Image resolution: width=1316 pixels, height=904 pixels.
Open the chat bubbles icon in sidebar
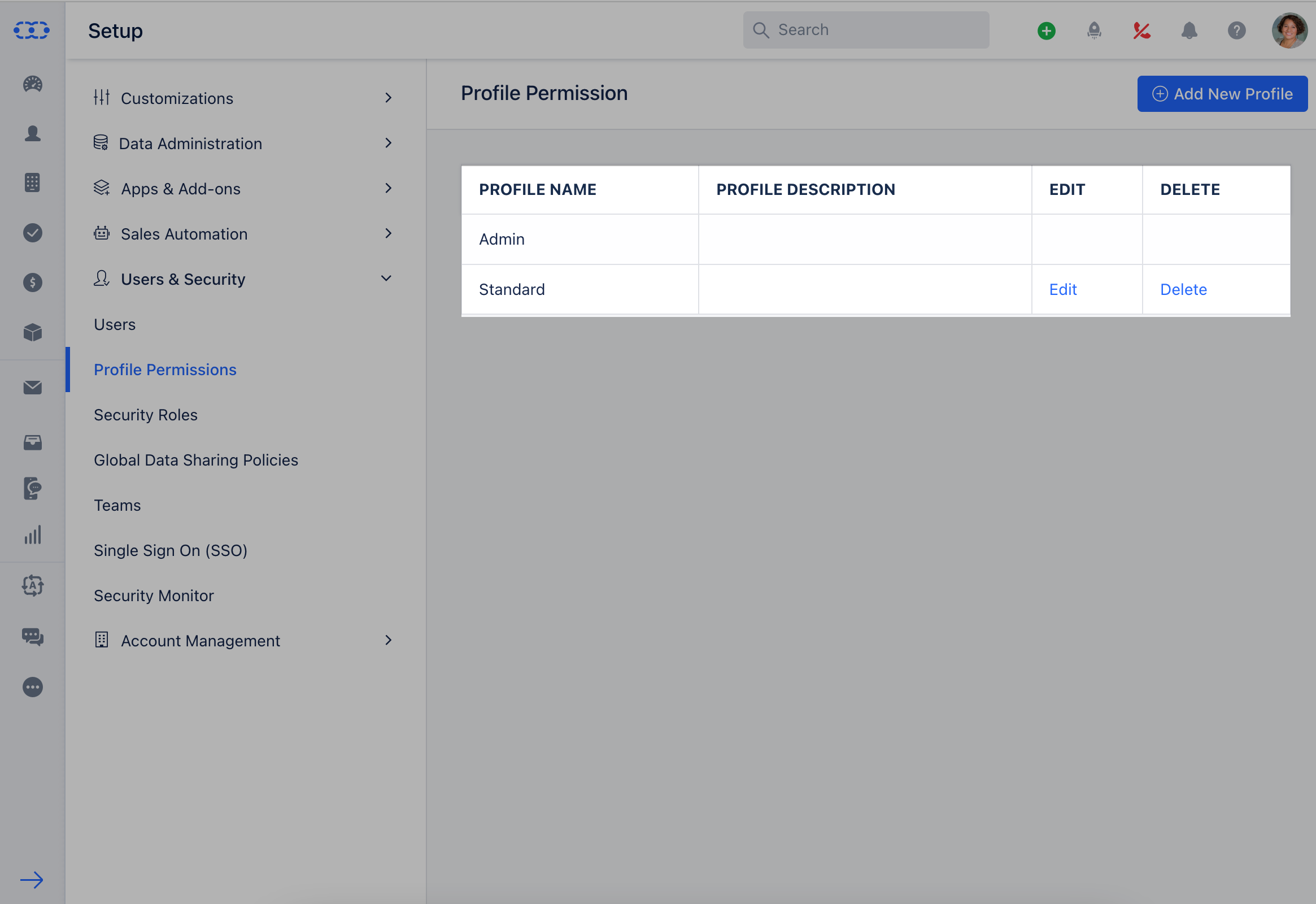point(32,637)
